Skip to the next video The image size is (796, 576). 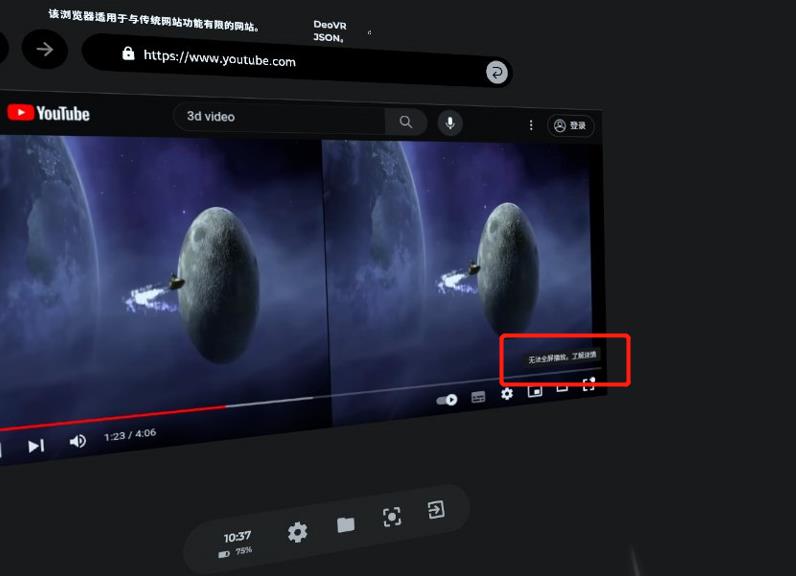pos(36,446)
